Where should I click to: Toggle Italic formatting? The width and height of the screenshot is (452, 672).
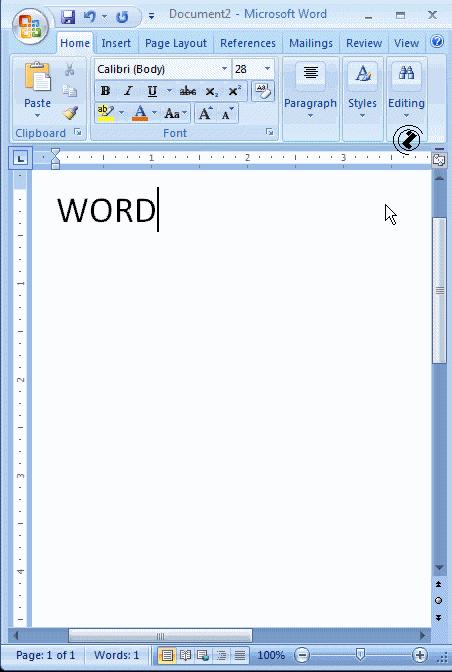[128, 91]
